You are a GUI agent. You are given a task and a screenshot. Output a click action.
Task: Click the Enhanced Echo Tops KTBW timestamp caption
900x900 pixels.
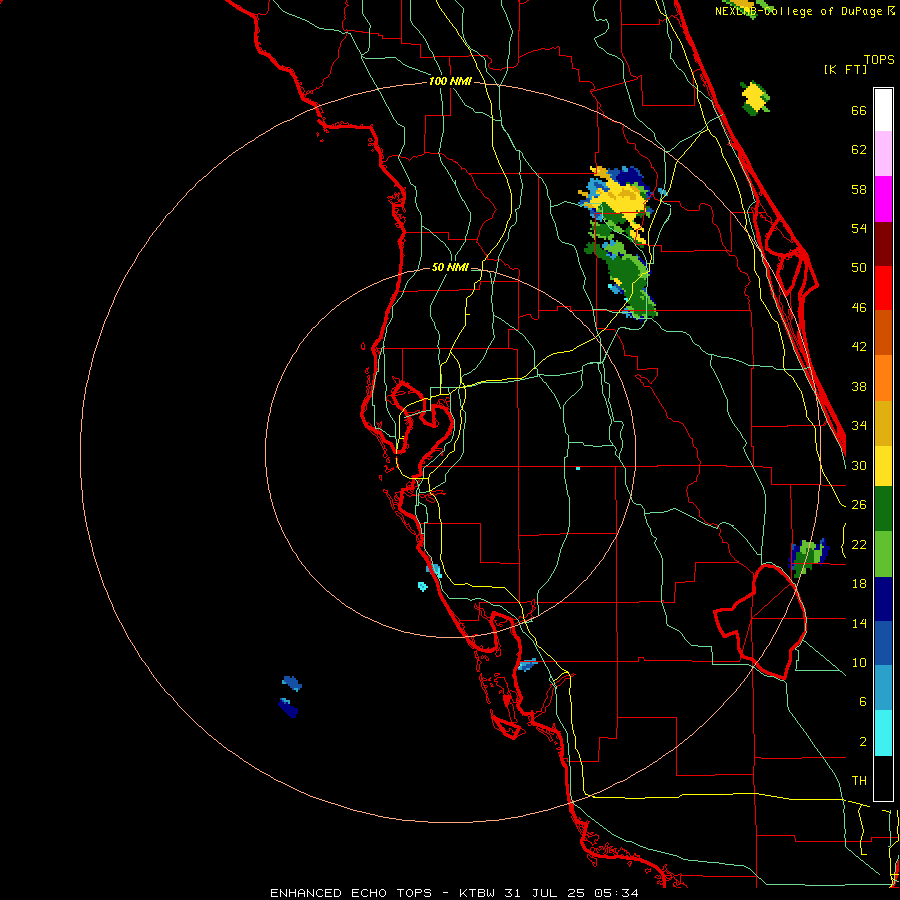[454, 893]
